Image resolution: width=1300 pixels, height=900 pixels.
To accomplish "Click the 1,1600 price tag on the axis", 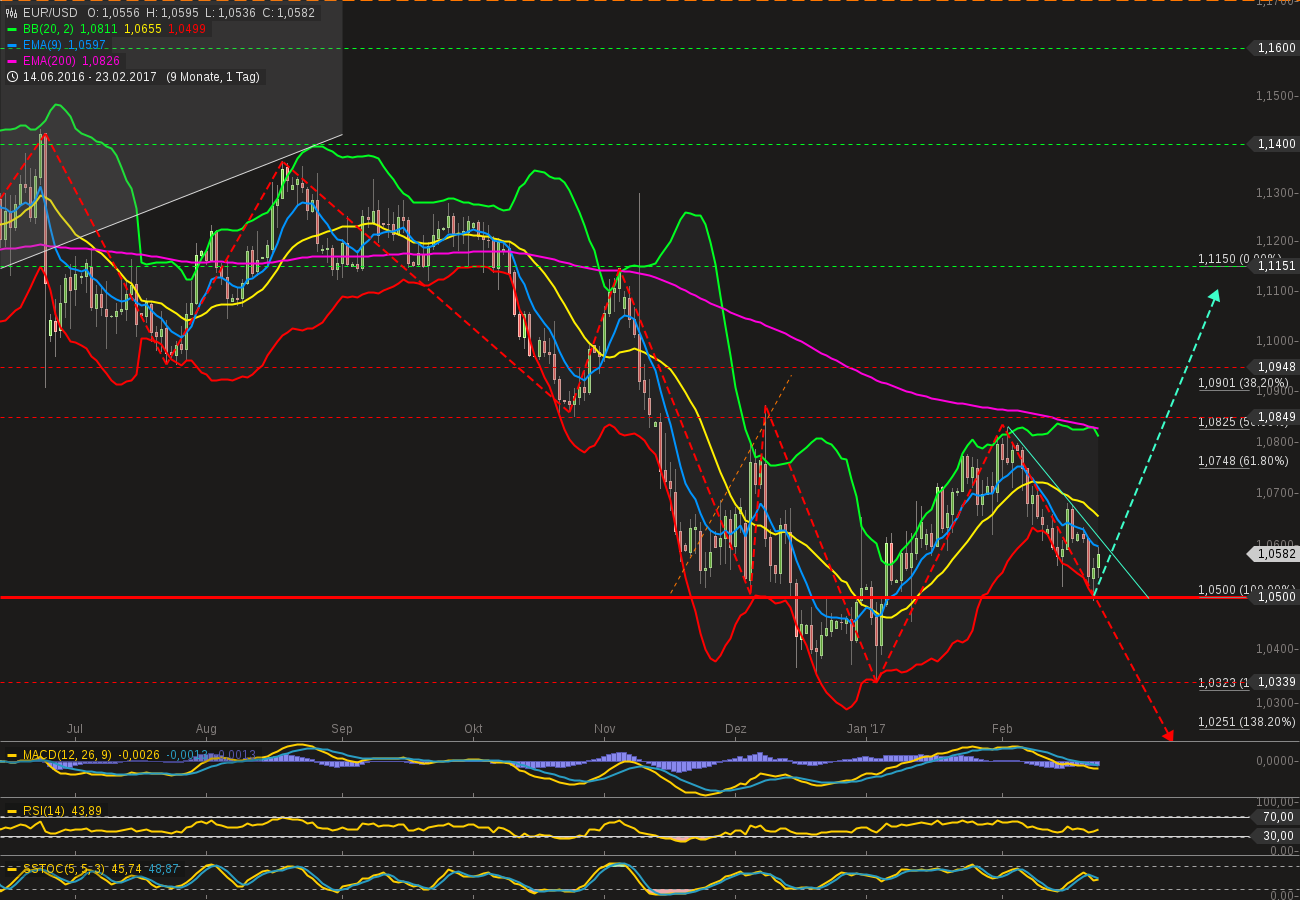I will 1276,48.
